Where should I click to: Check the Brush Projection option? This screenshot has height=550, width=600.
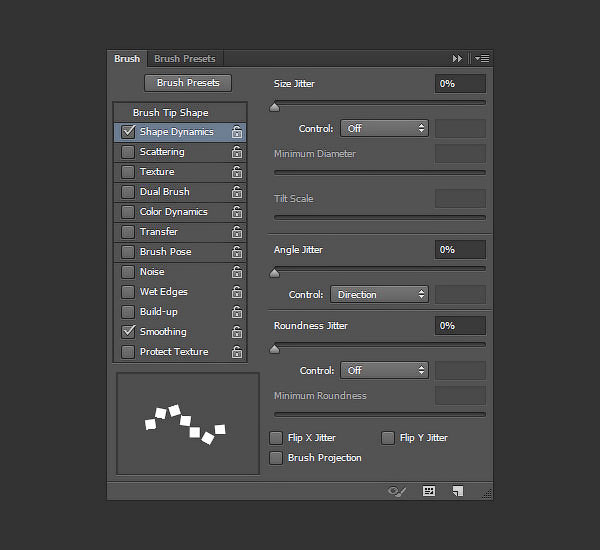[x=276, y=458]
